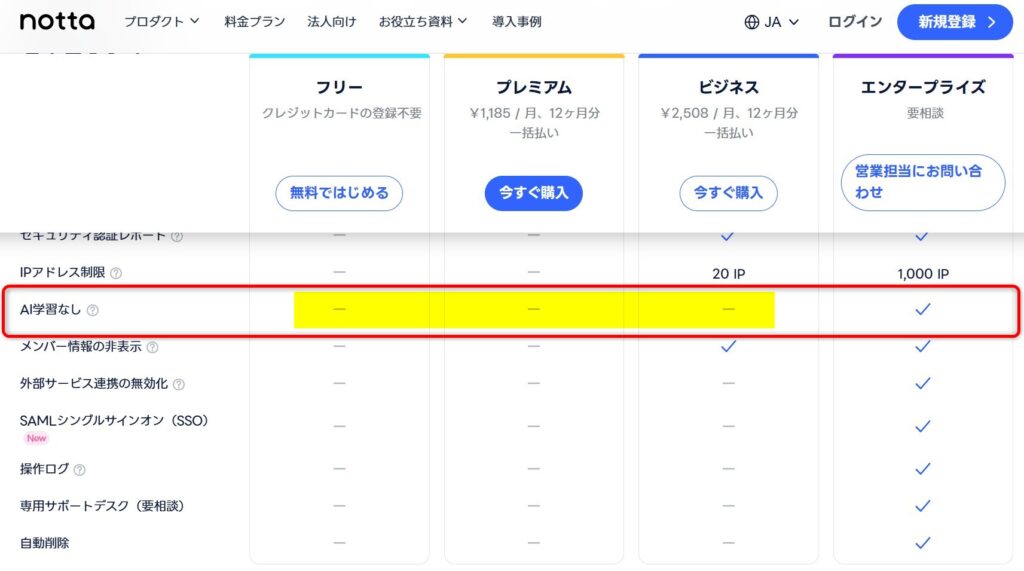1024x571 pixels.
Task: Click help icon next to IPアドレス制限
Action: click(x=116, y=273)
